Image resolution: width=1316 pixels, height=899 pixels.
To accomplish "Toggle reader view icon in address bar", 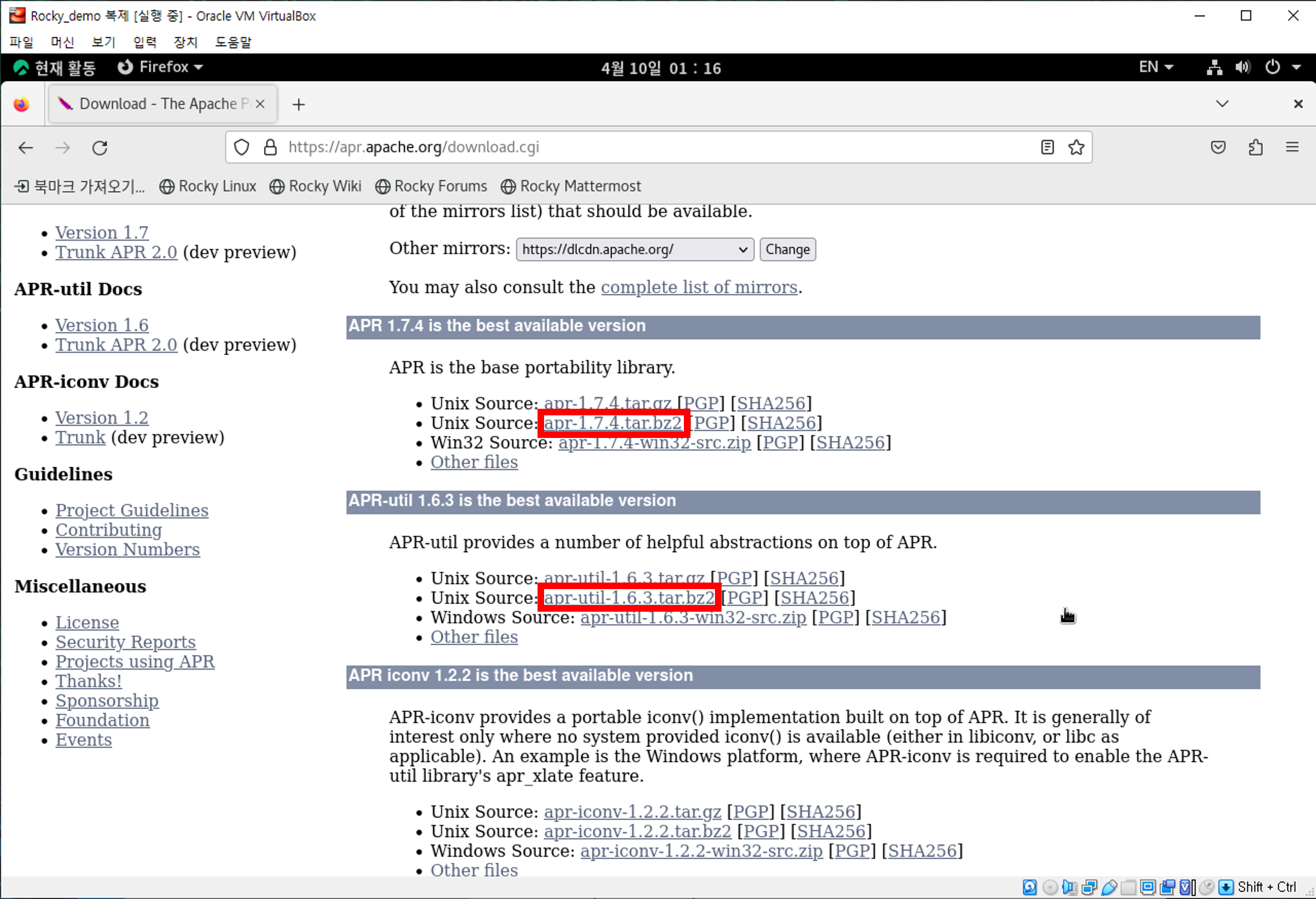I will pos(1047,147).
